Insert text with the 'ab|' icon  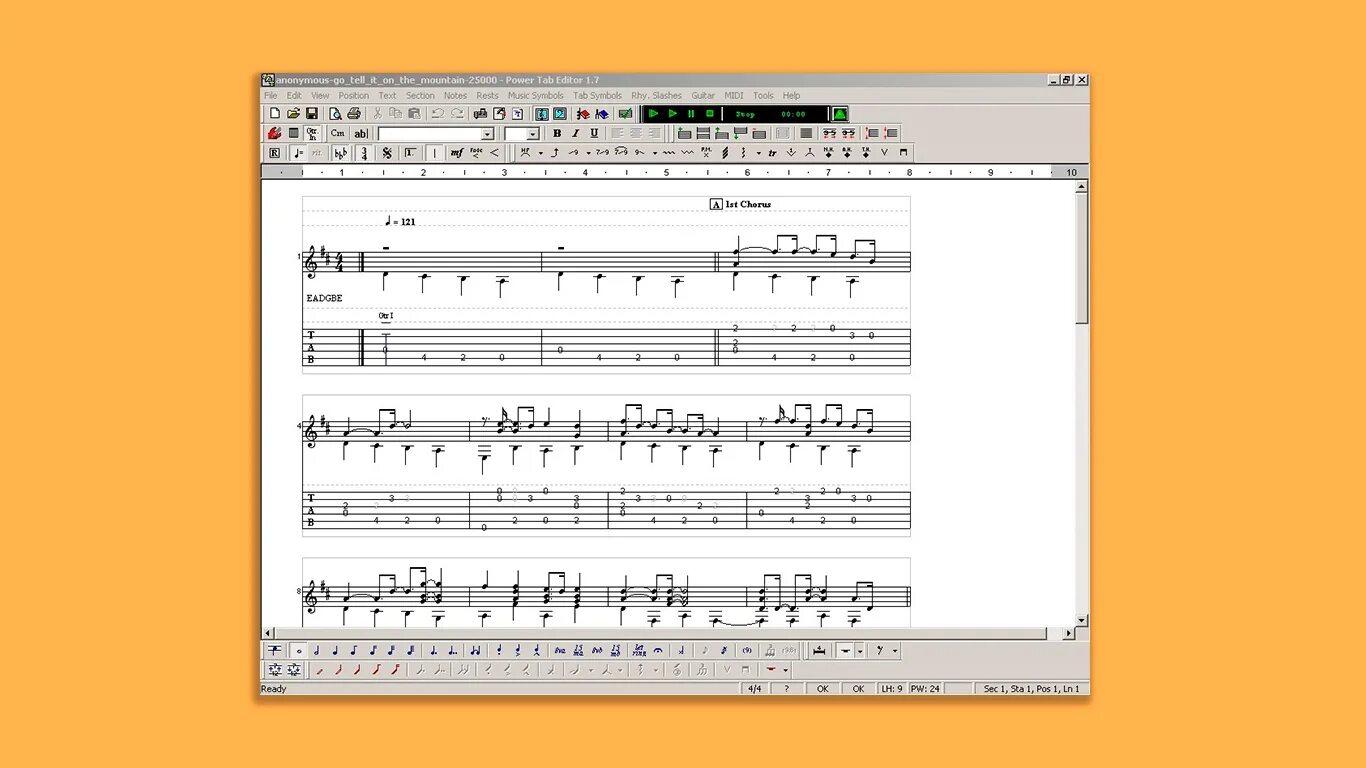pyautogui.click(x=360, y=133)
